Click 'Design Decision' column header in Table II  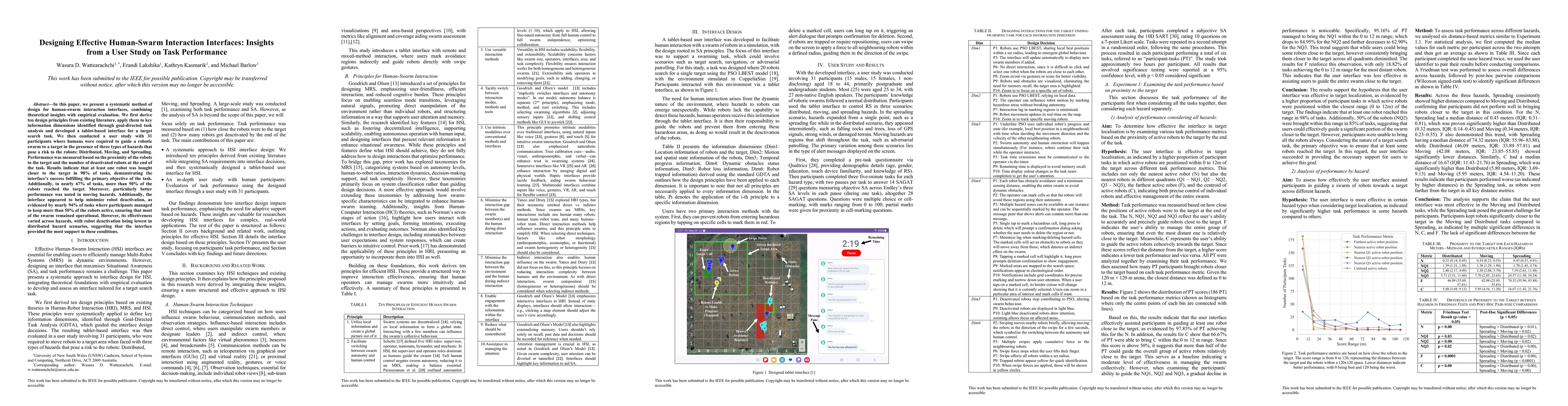click(1042, 43)
